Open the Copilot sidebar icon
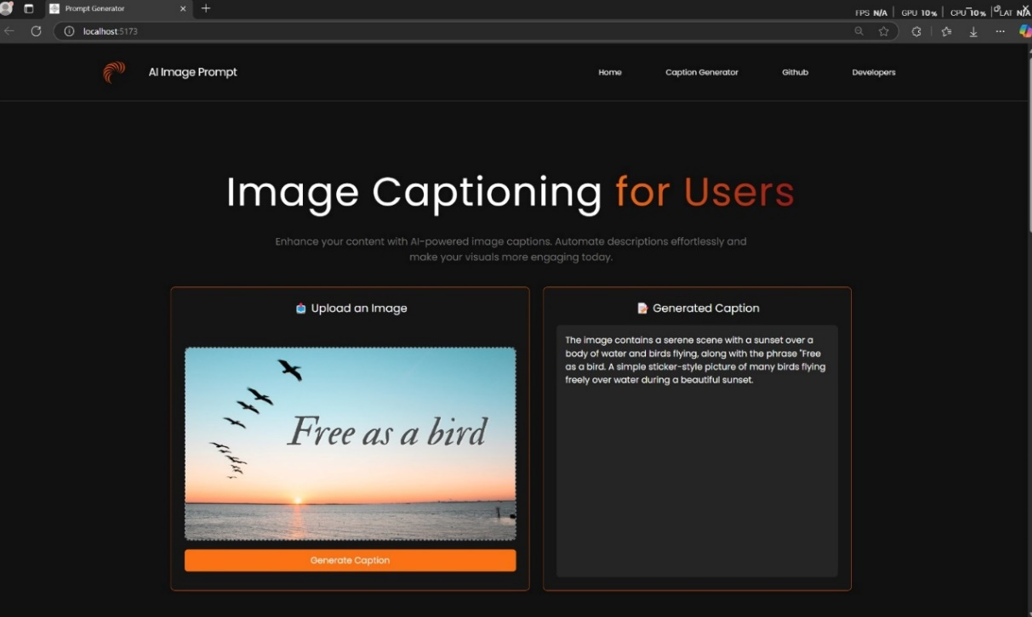Screen dimensions: 1032x617 [x=1025, y=31]
